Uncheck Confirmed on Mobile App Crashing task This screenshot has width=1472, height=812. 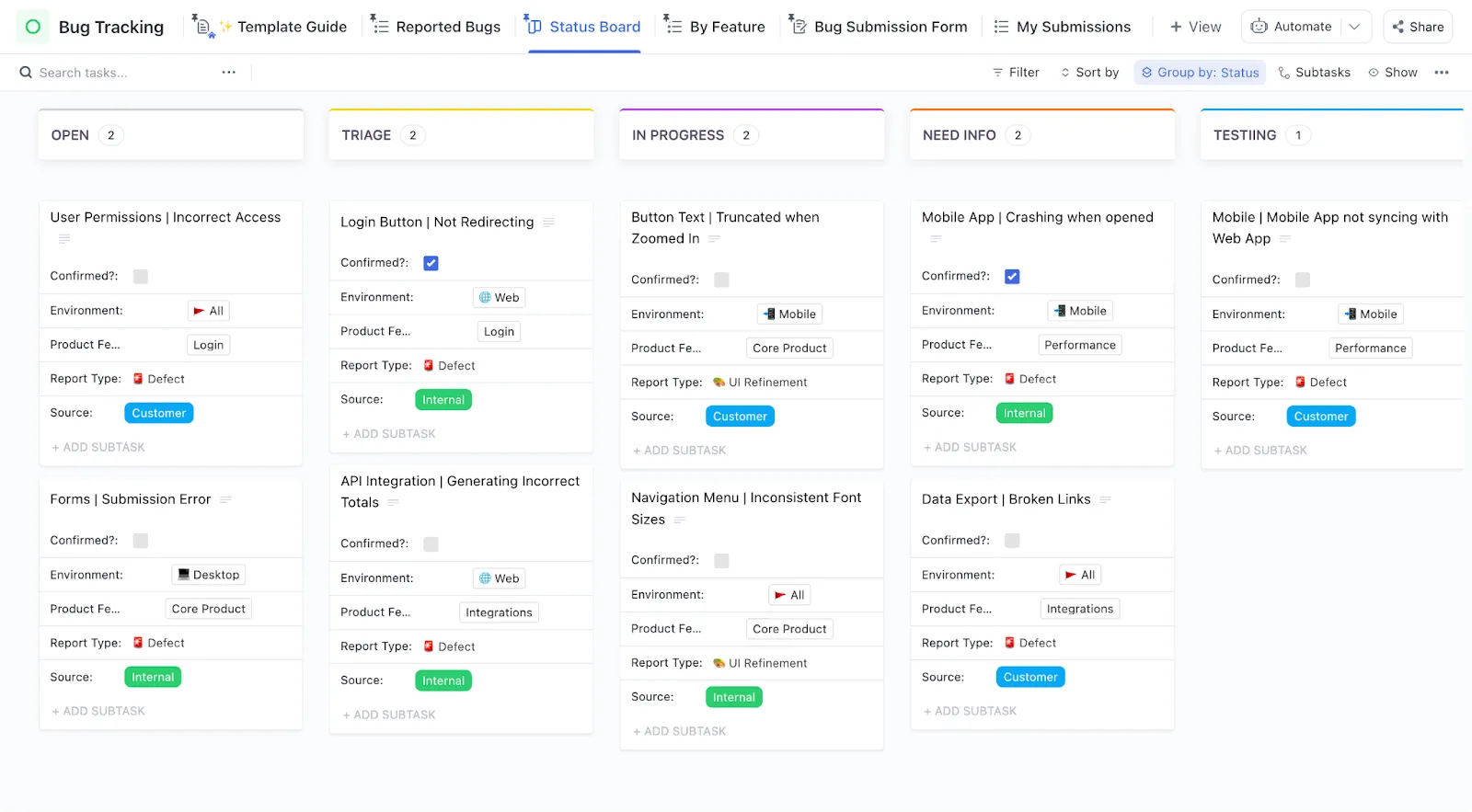[x=1012, y=276]
